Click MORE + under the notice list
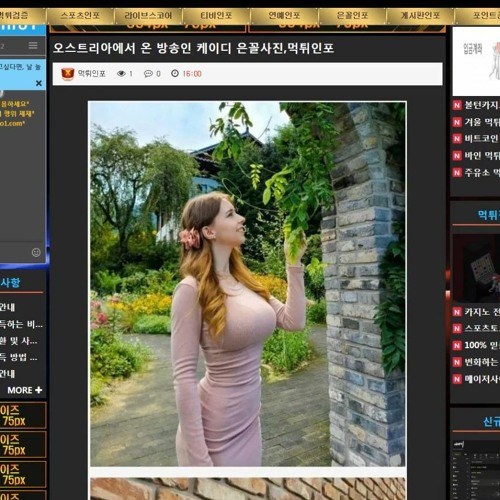Viewport: 500px width, 500px height. (x=25, y=390)
